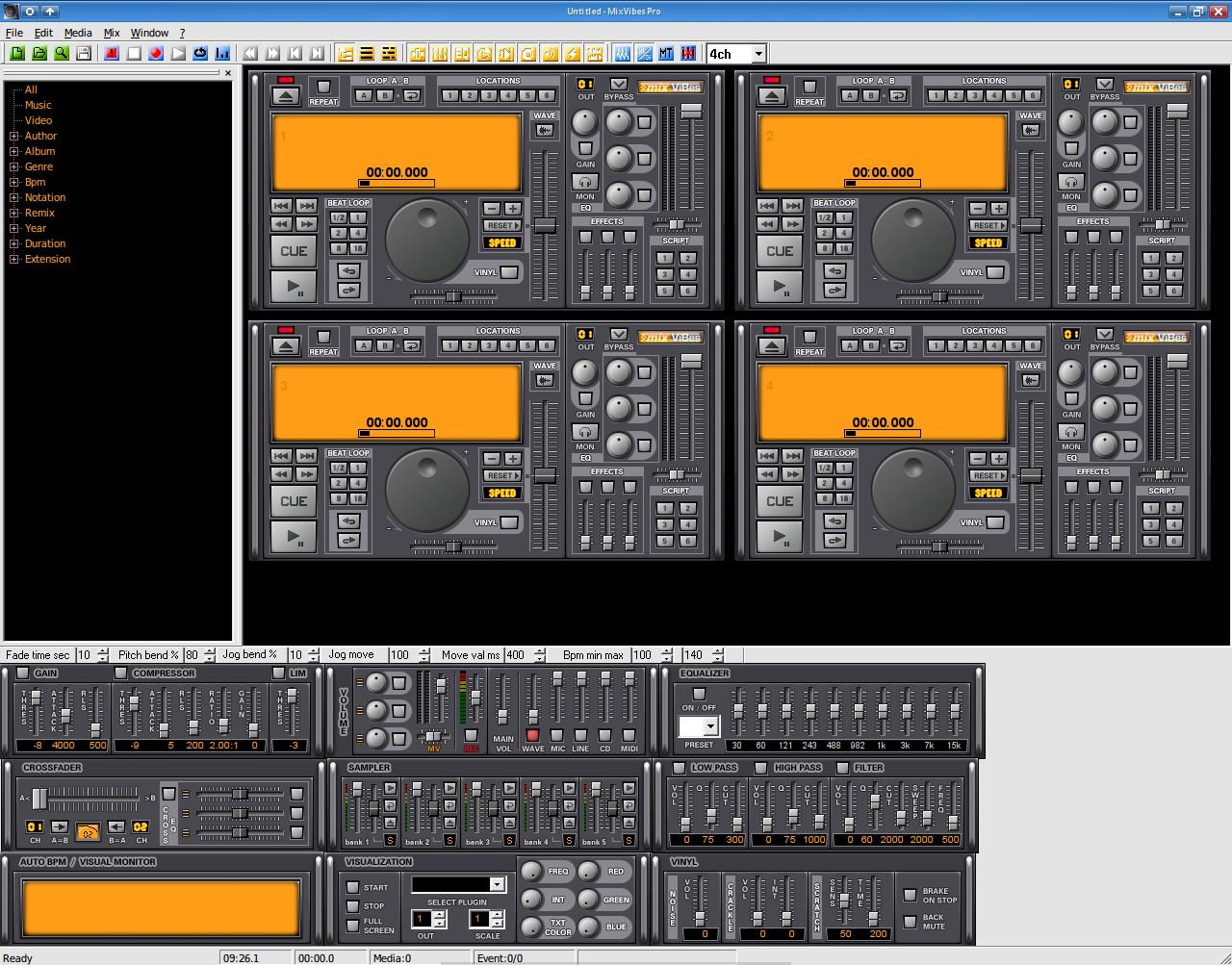Click the S button of sampler bank 3
The height and width of the screenshot is (965, 1232).
point(509,841)
